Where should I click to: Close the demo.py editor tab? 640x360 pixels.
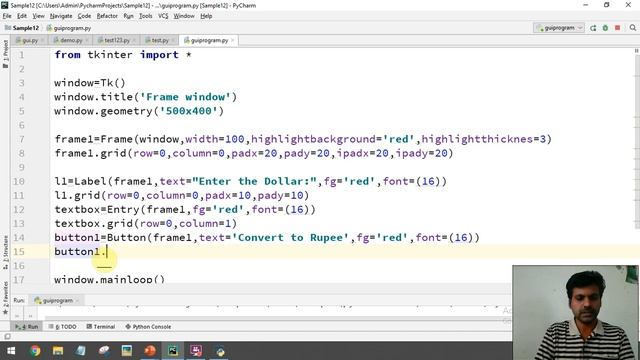86,40
